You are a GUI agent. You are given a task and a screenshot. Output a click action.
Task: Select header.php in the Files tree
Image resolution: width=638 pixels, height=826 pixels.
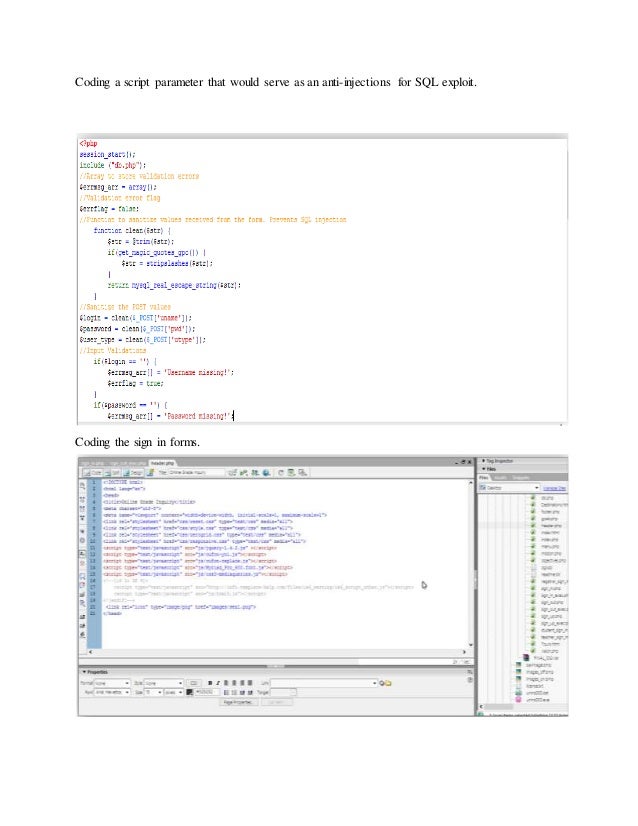point(552,525)
